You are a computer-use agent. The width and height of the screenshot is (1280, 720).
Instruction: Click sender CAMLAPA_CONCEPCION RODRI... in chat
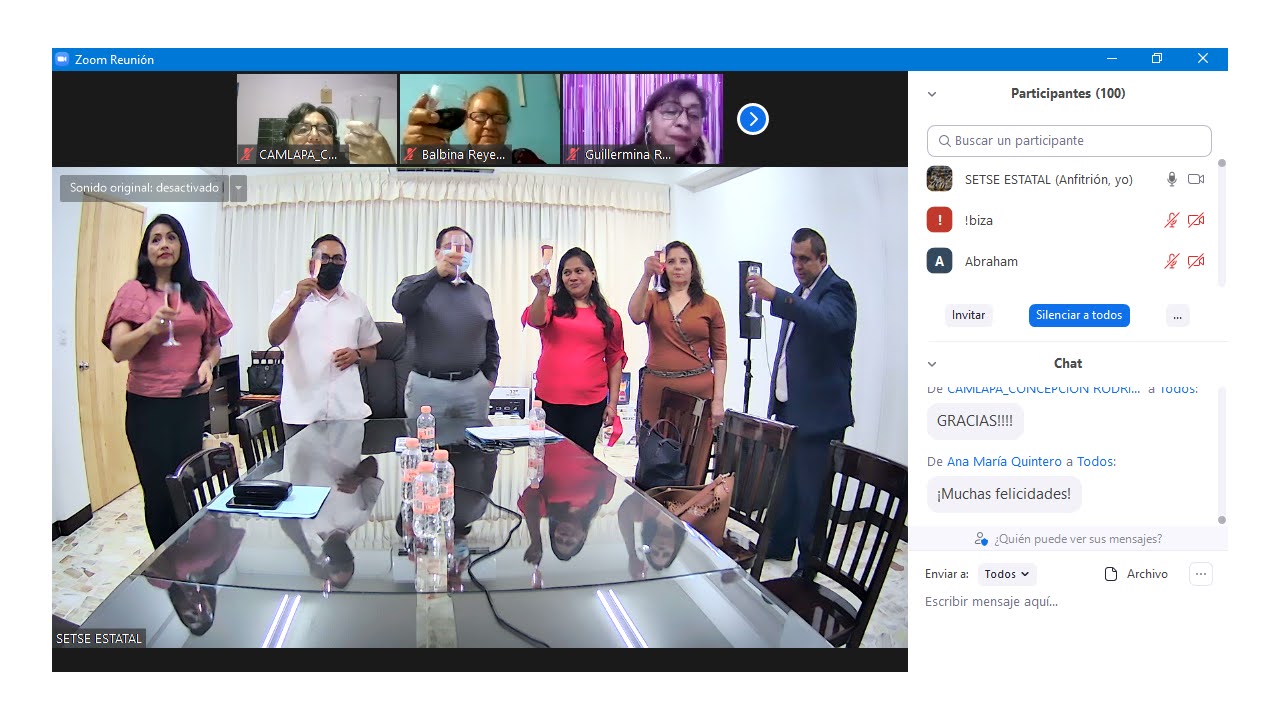tap(1043, 389)
